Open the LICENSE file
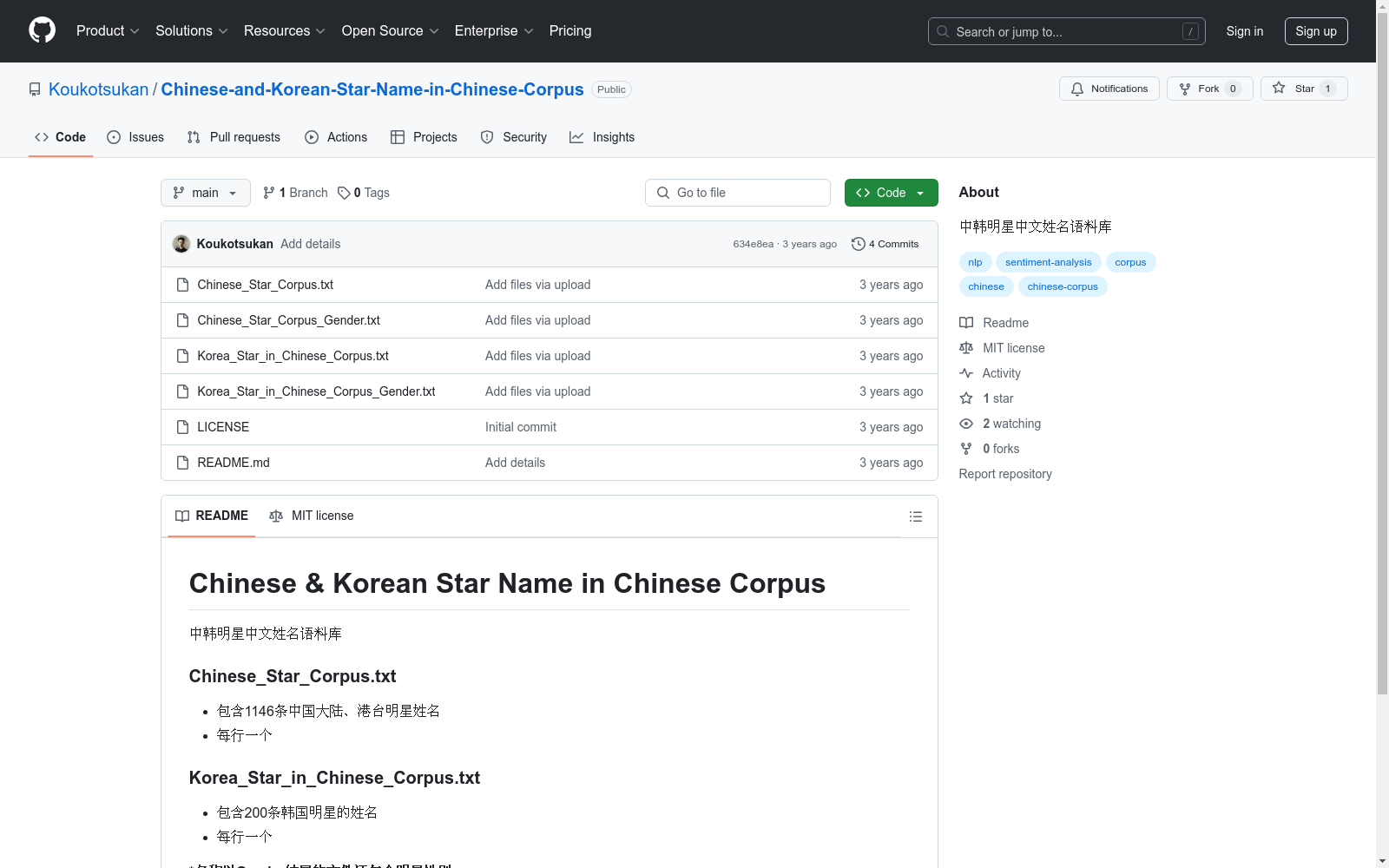Viewport: 1389px width, 868px height. pyautogui.click(x=223, y=427)
